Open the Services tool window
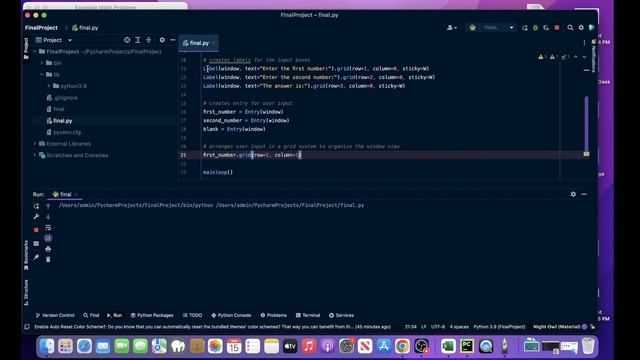The height and width of the screenshot is (360, 640). (x=341, y=315)
